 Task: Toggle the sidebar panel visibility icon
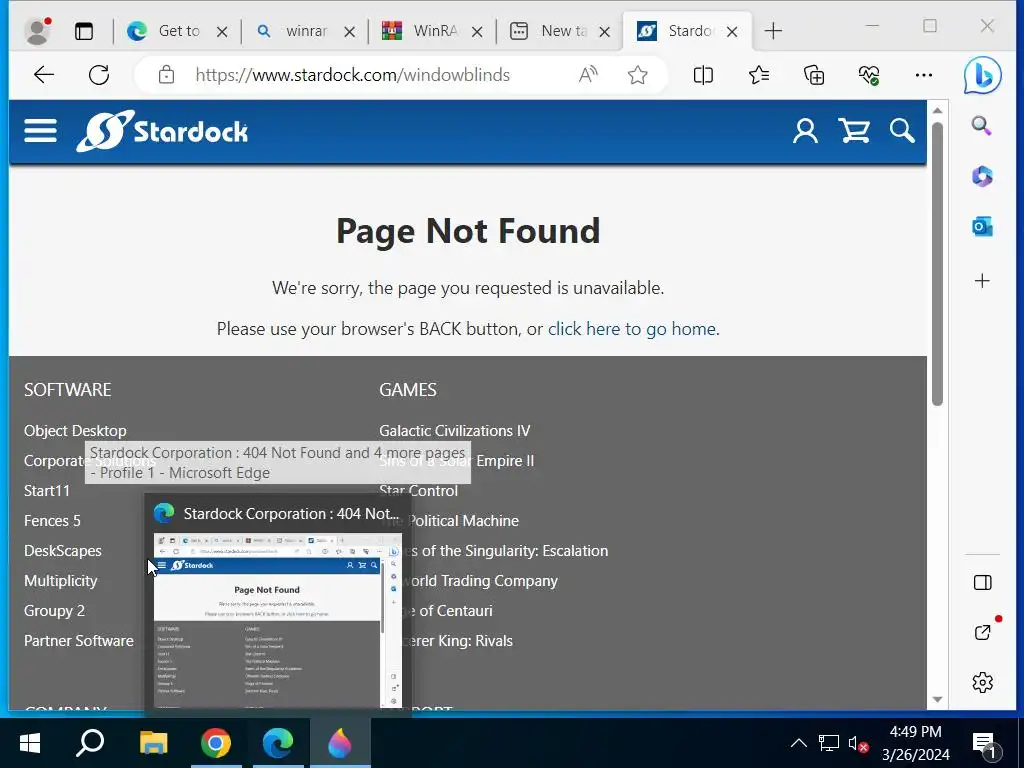click(982, 583)
